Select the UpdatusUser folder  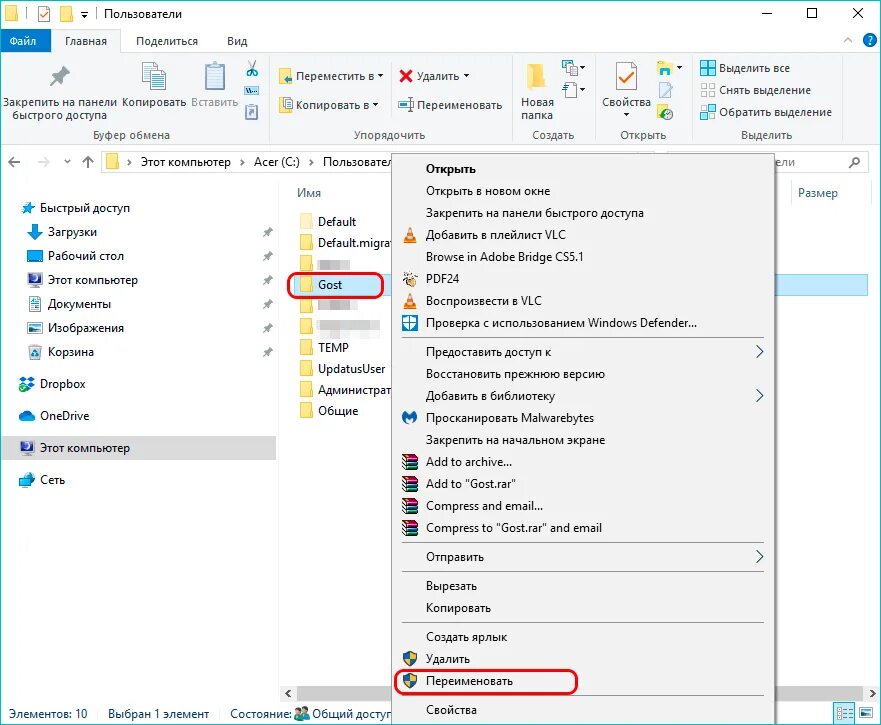tap(343, 369)
